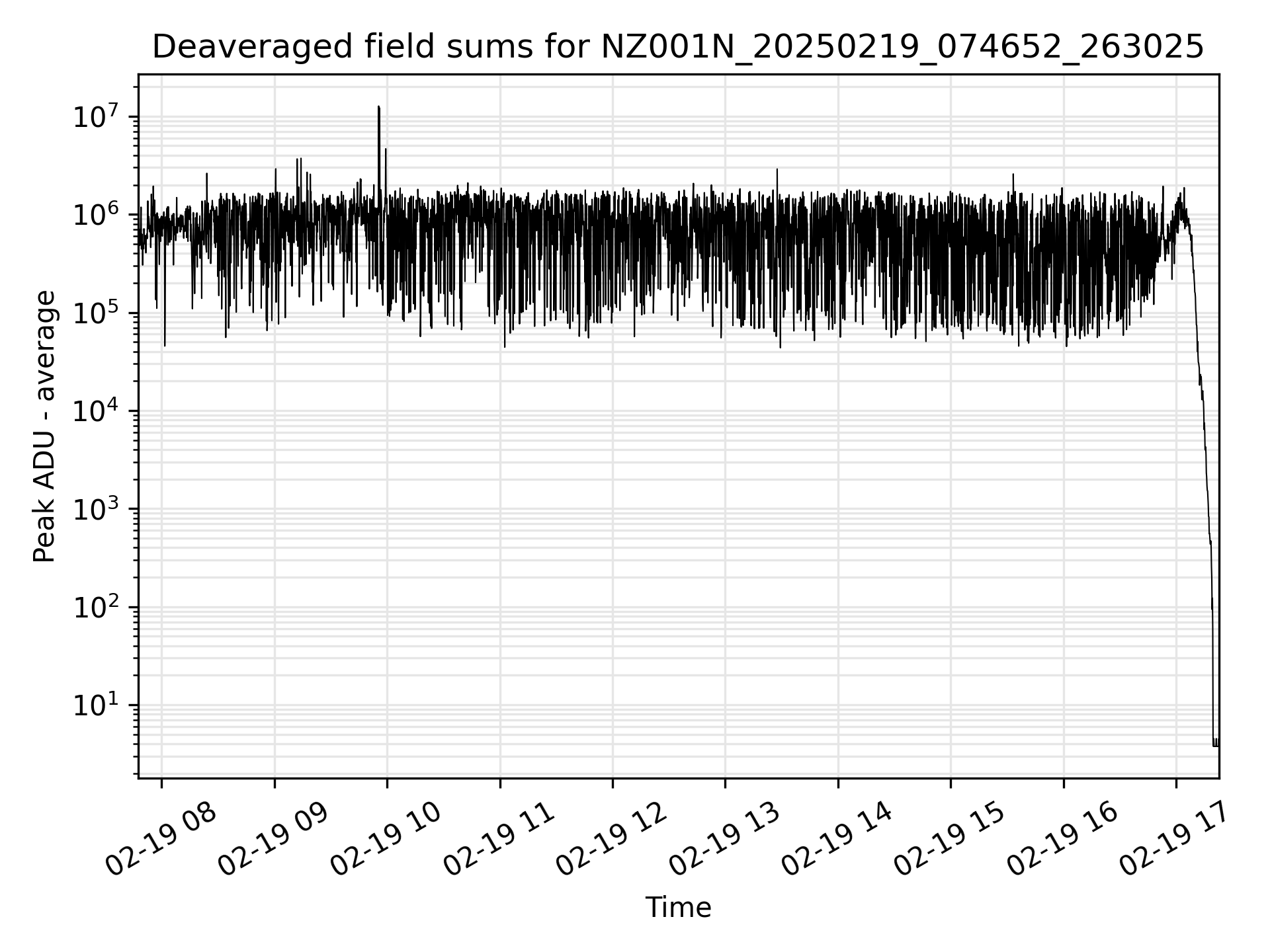Click the x tick label '02-19 15'
This screenshot has width=1270, height=952.
[x=951, y=840]
